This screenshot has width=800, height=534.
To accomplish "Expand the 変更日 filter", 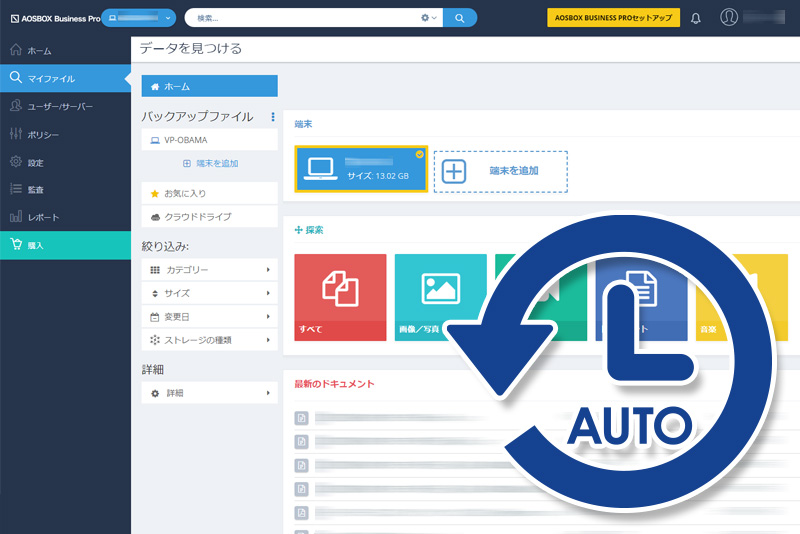I will pyautogui.click(x=209, y=317).
